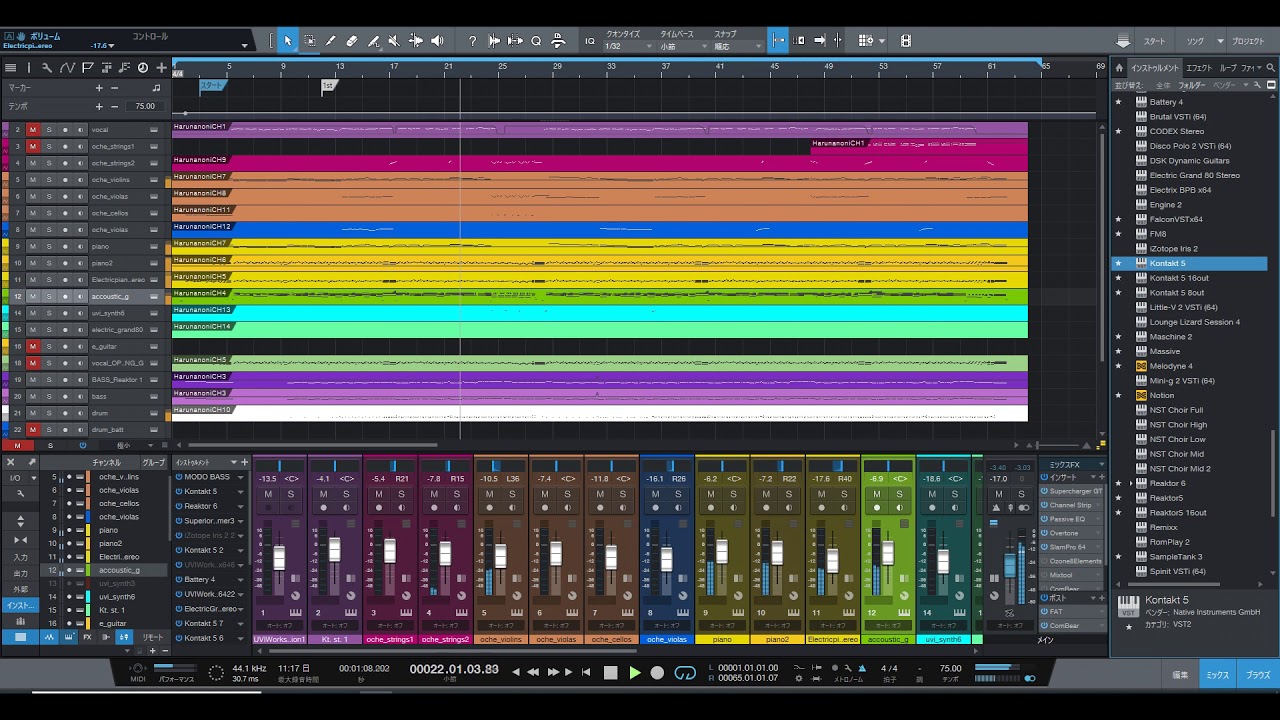
Task: Switch to the ループ tab in browser
Action: pyautogui.click(x=1227, y=68)
